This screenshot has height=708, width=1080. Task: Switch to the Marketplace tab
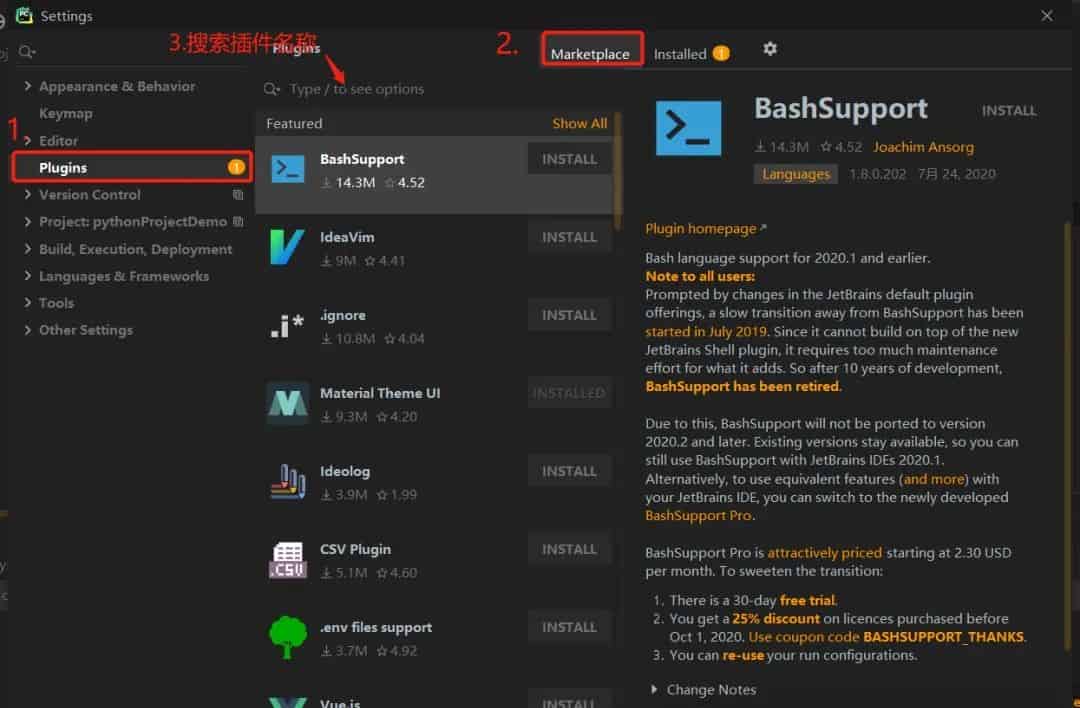point(590,54)
